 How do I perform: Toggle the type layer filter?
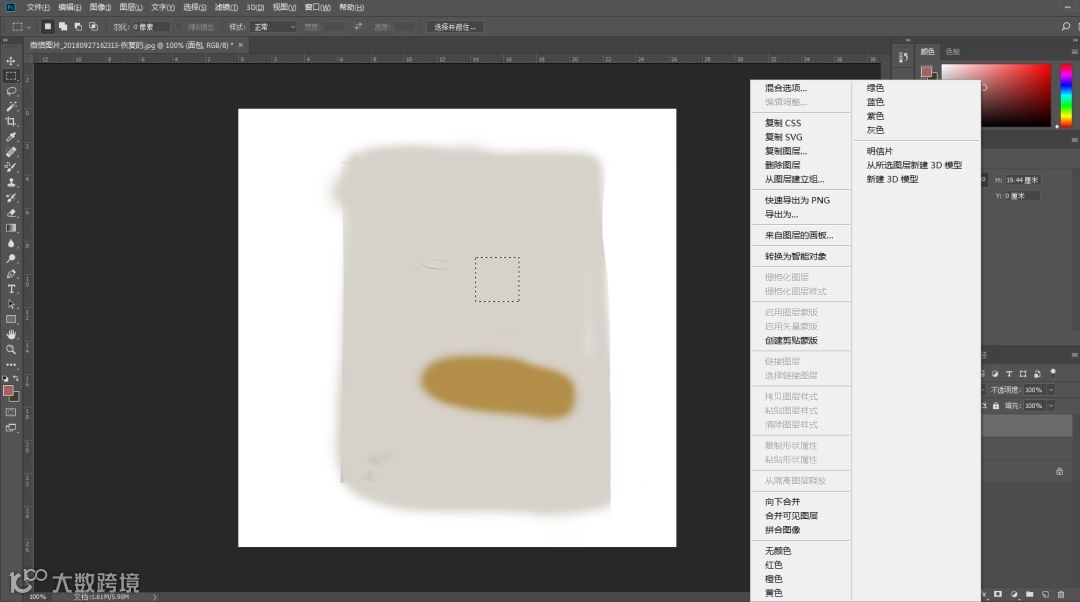tap(1009, 374)
